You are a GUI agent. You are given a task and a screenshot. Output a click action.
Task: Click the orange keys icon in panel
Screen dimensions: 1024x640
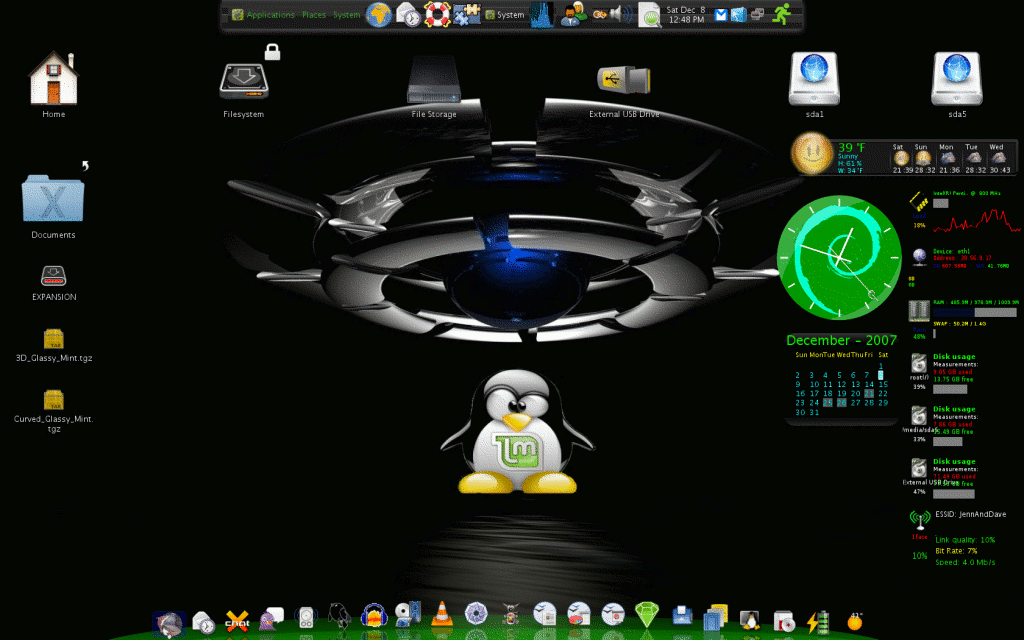(x=600, y=14)
